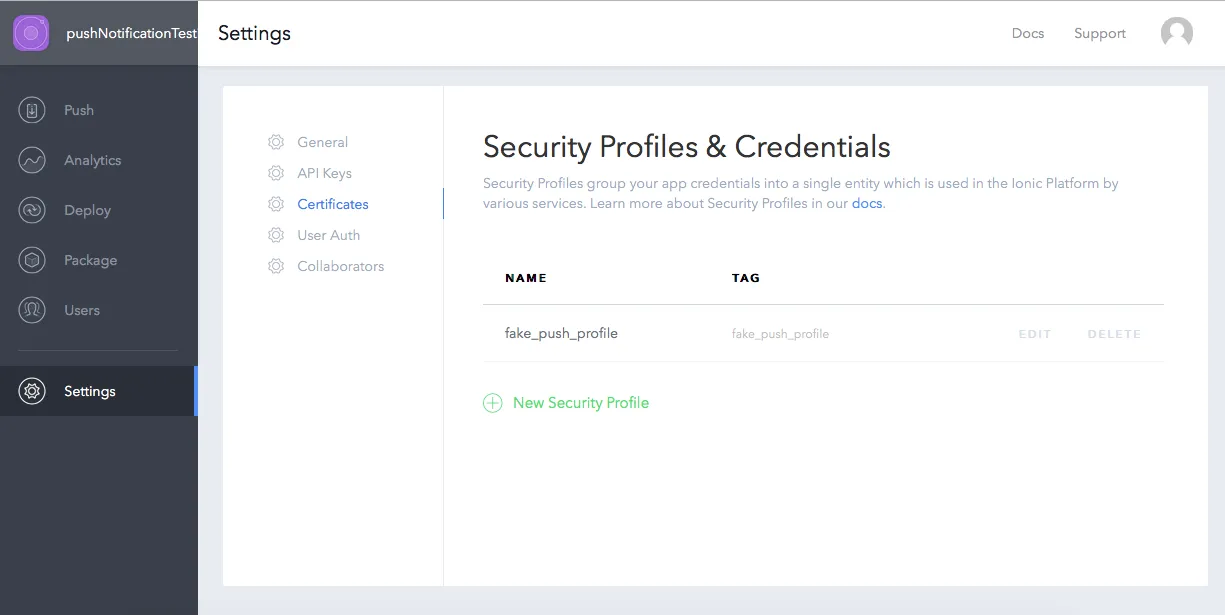The width and height of the screenshot is (1225, 615).
Task: Follow the inline docs link in description
Action: pos(866,203)
